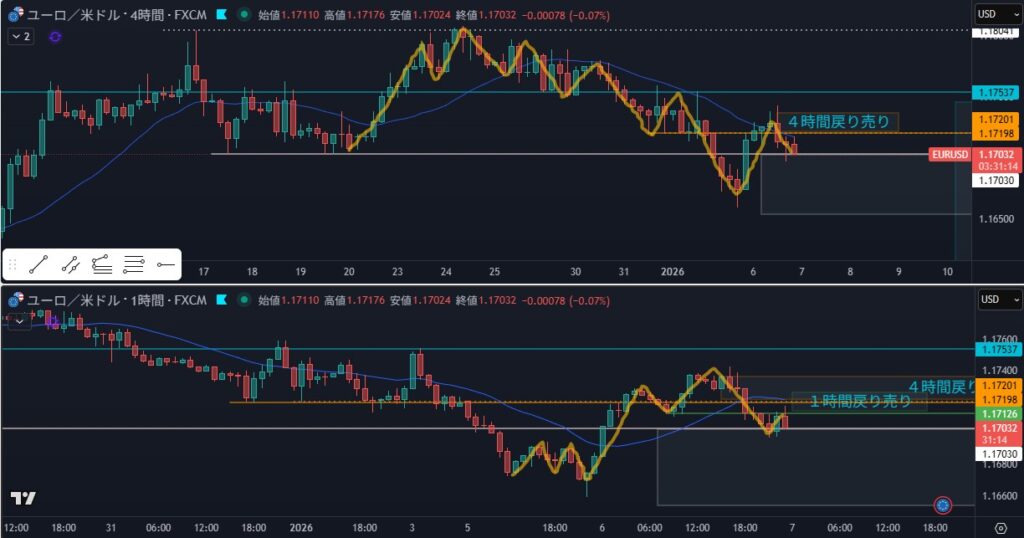1024x538 pixels.
Task: Select the horizontal line tool
Action: coord(166,265)
